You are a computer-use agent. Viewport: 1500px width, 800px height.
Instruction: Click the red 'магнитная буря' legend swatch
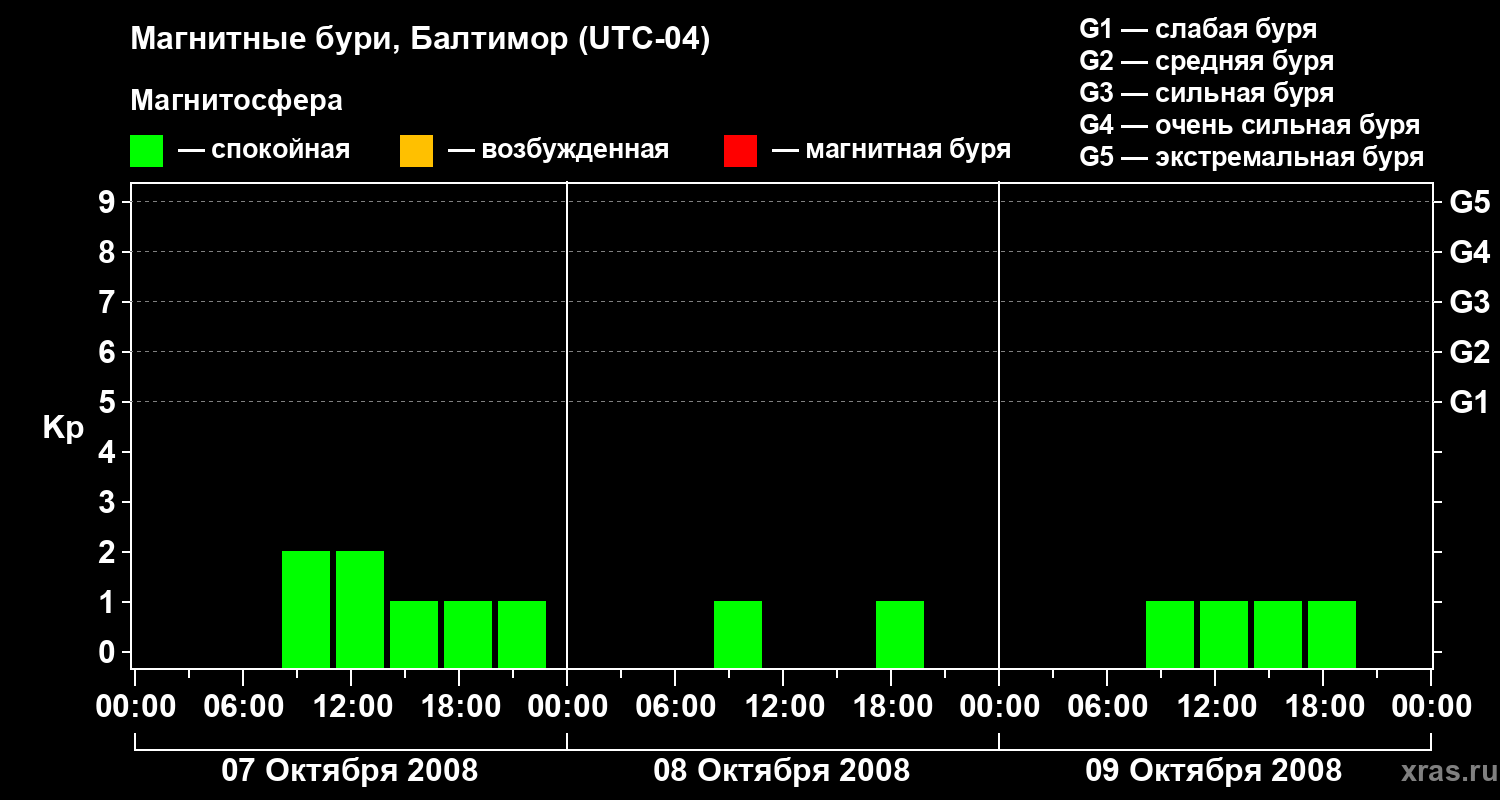coord(740,151)
